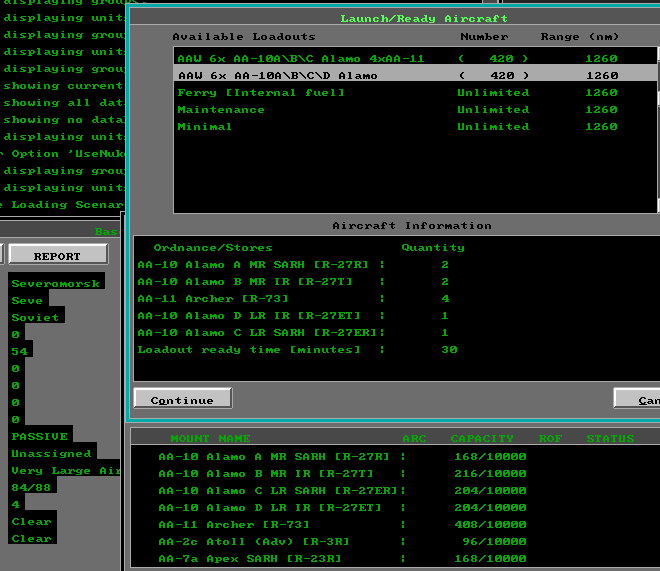Click the MOUNT NAME column header

[210, 438]
